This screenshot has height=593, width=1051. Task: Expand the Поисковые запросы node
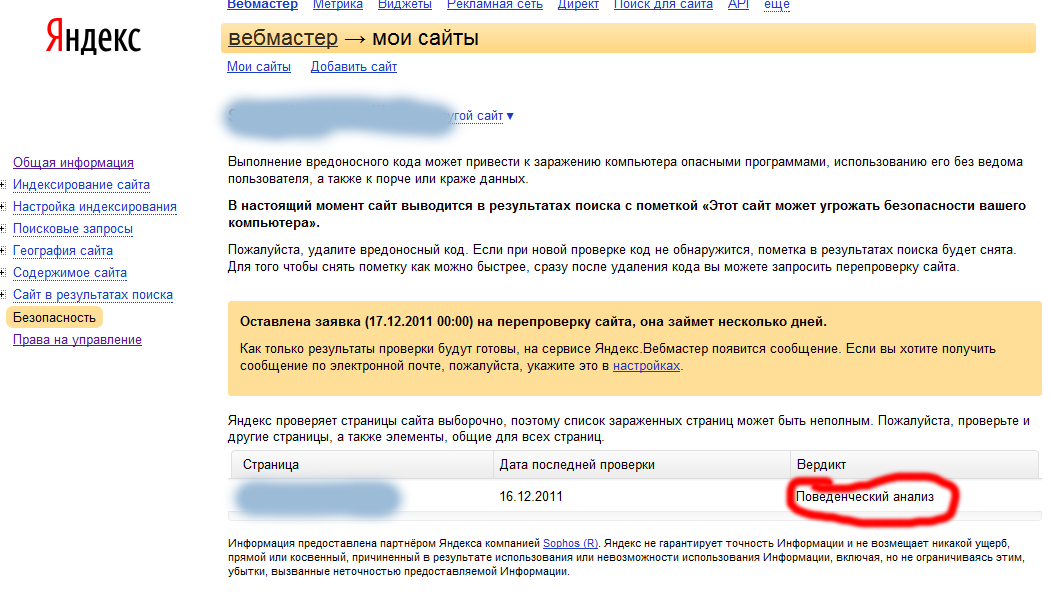3,229
